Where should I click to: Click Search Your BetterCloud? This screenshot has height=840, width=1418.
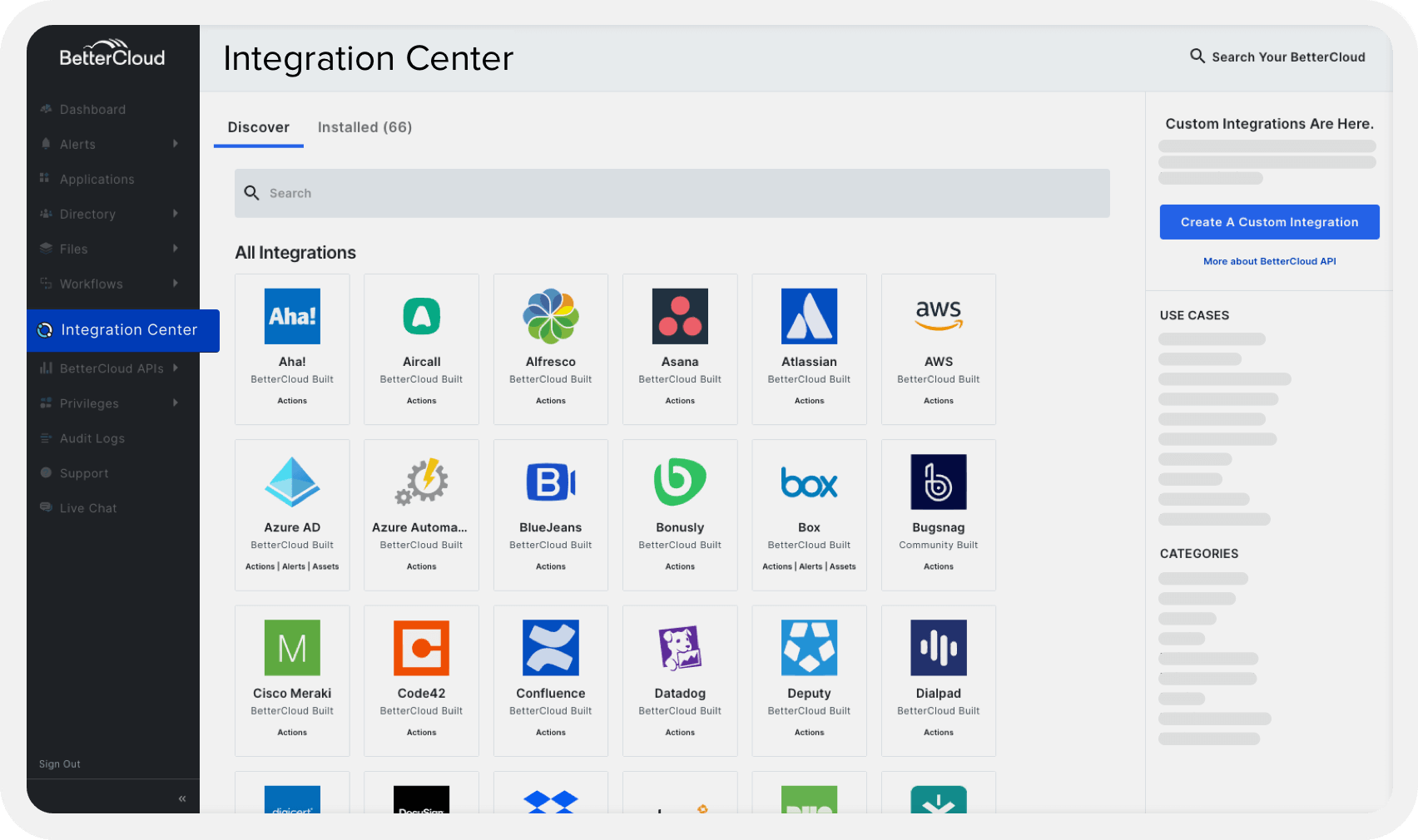(1288, 57)
